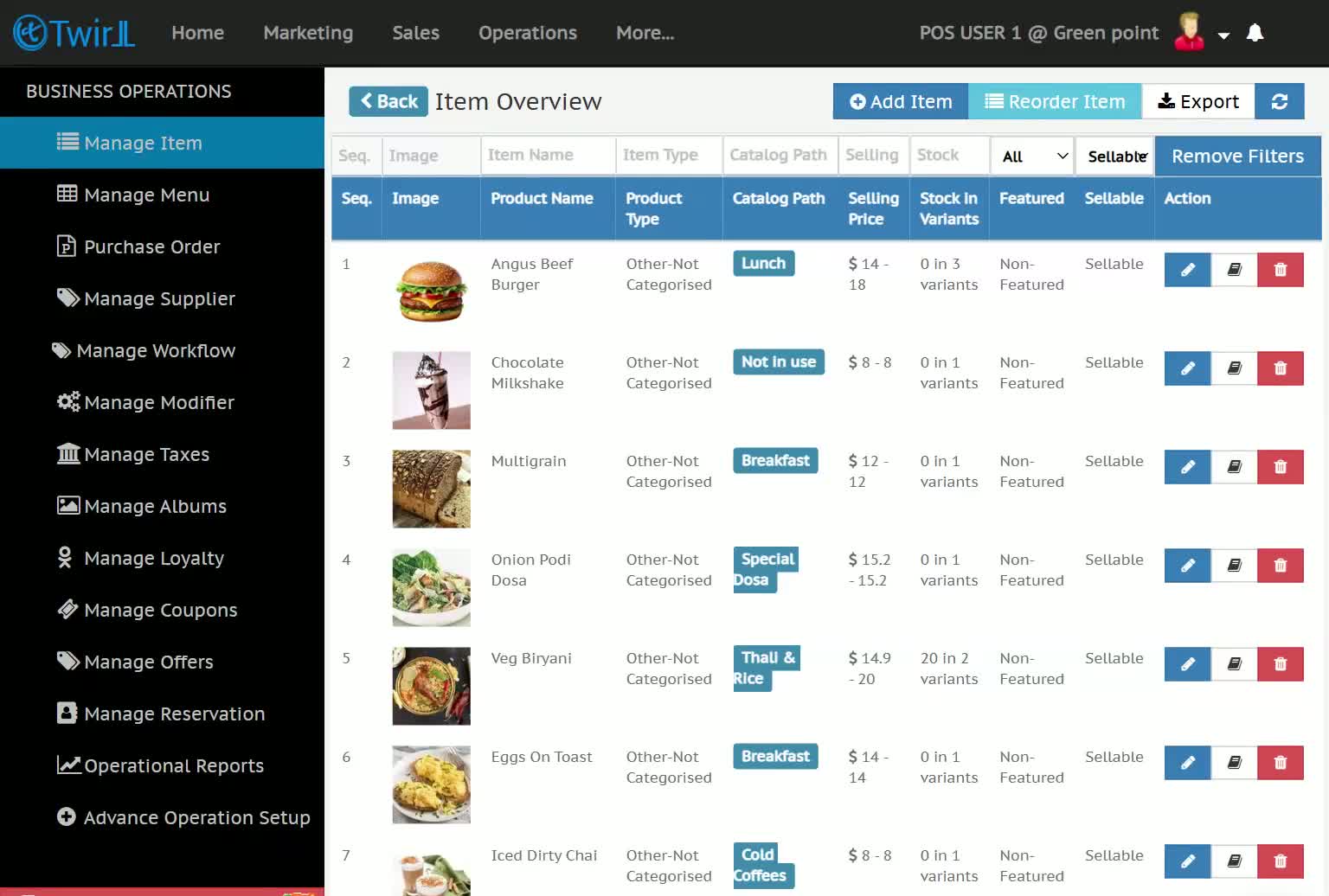Viewport: 1329px width, 896px height.
Task: Open Operational Reports in sidebar
Action: tap(162, 765)
